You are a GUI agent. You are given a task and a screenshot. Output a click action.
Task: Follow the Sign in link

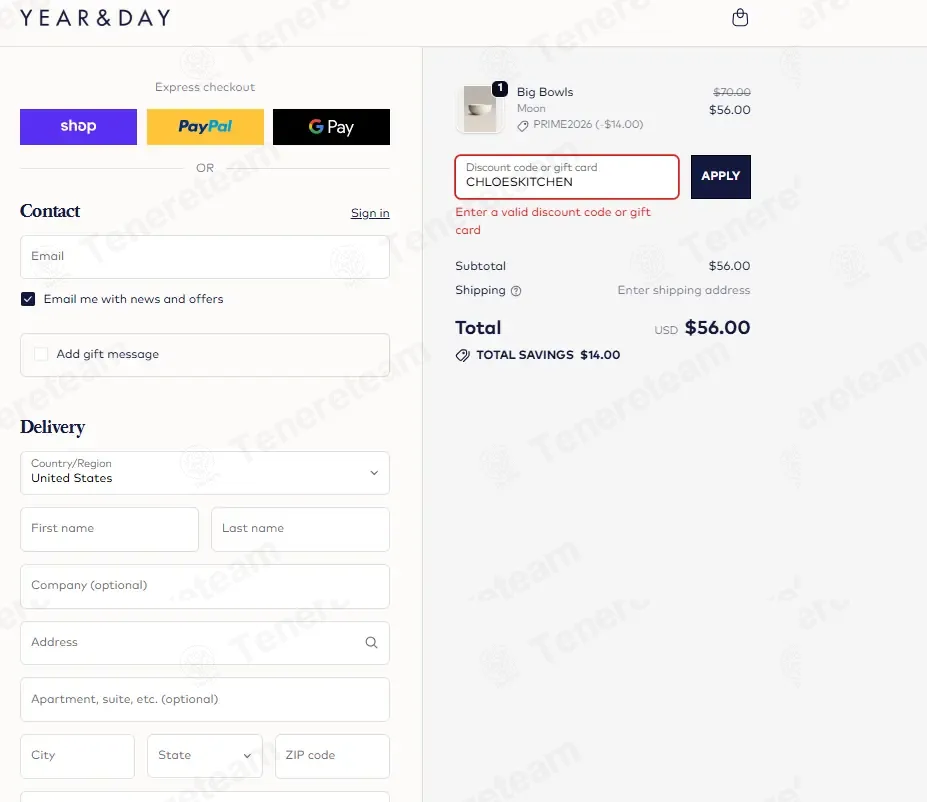coord(370,213)
